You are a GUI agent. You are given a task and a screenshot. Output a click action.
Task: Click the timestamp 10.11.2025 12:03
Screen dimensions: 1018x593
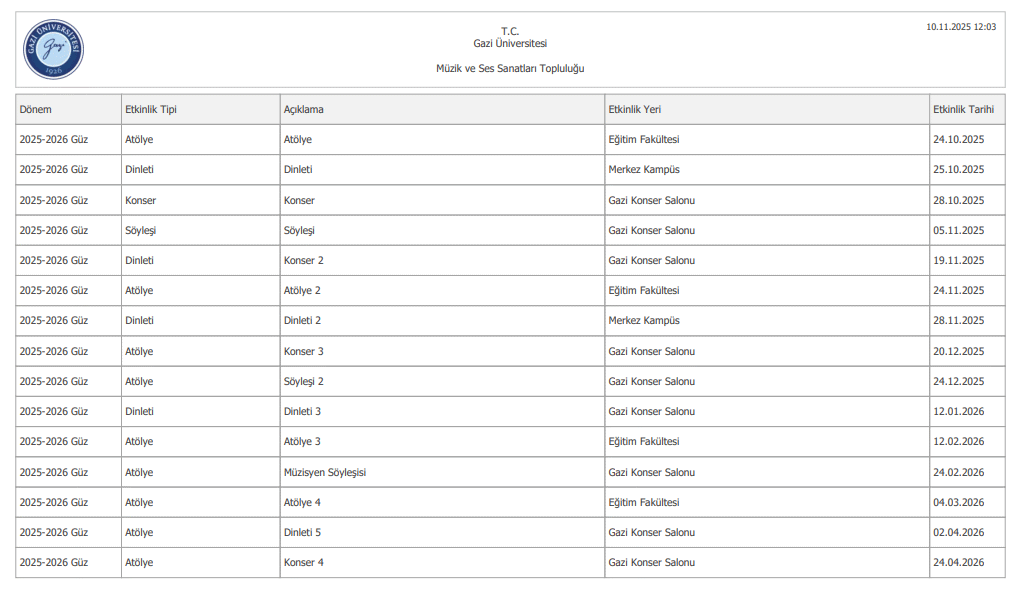coord(960,27)
